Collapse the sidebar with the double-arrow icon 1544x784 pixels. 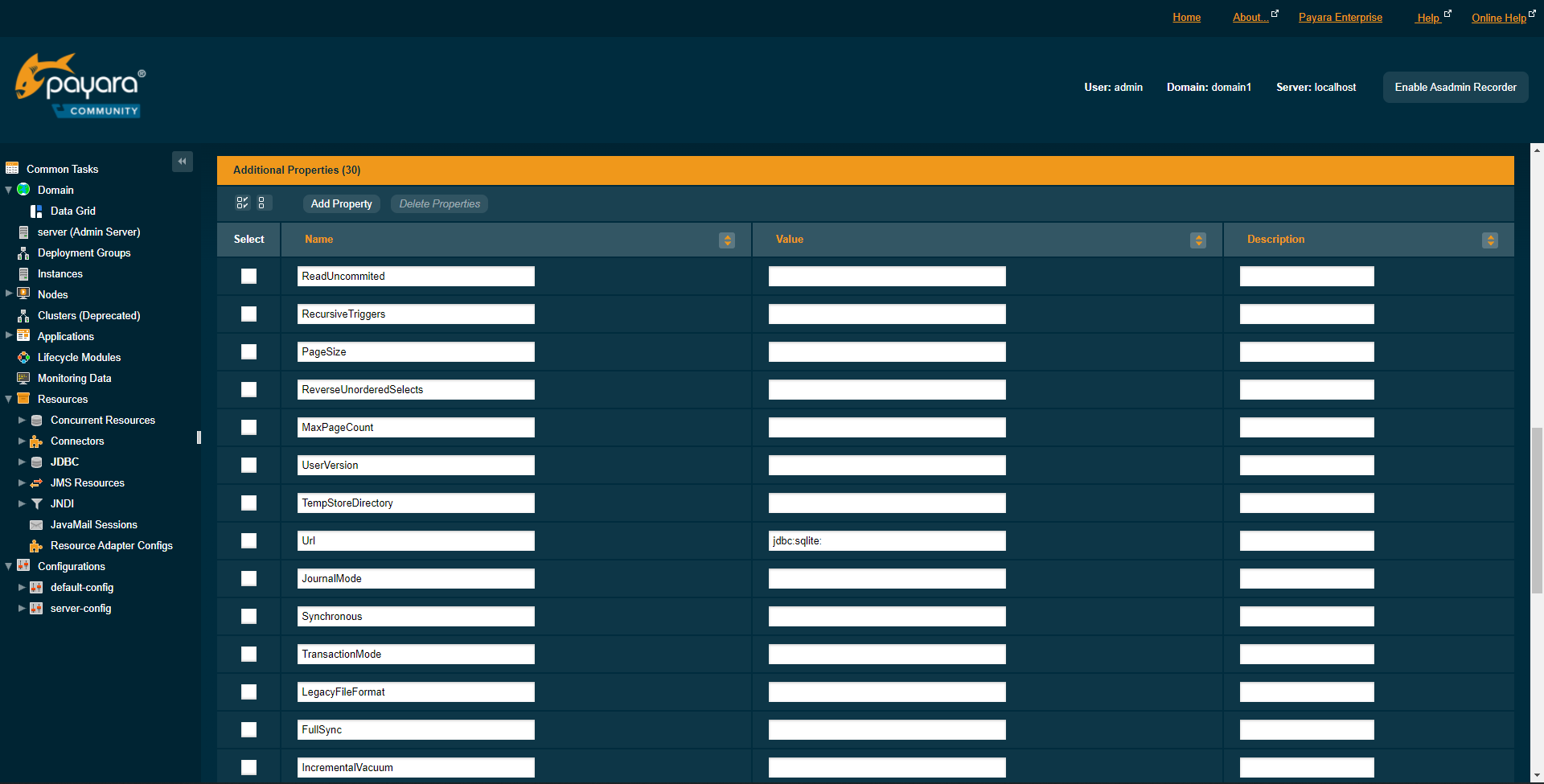183,161
